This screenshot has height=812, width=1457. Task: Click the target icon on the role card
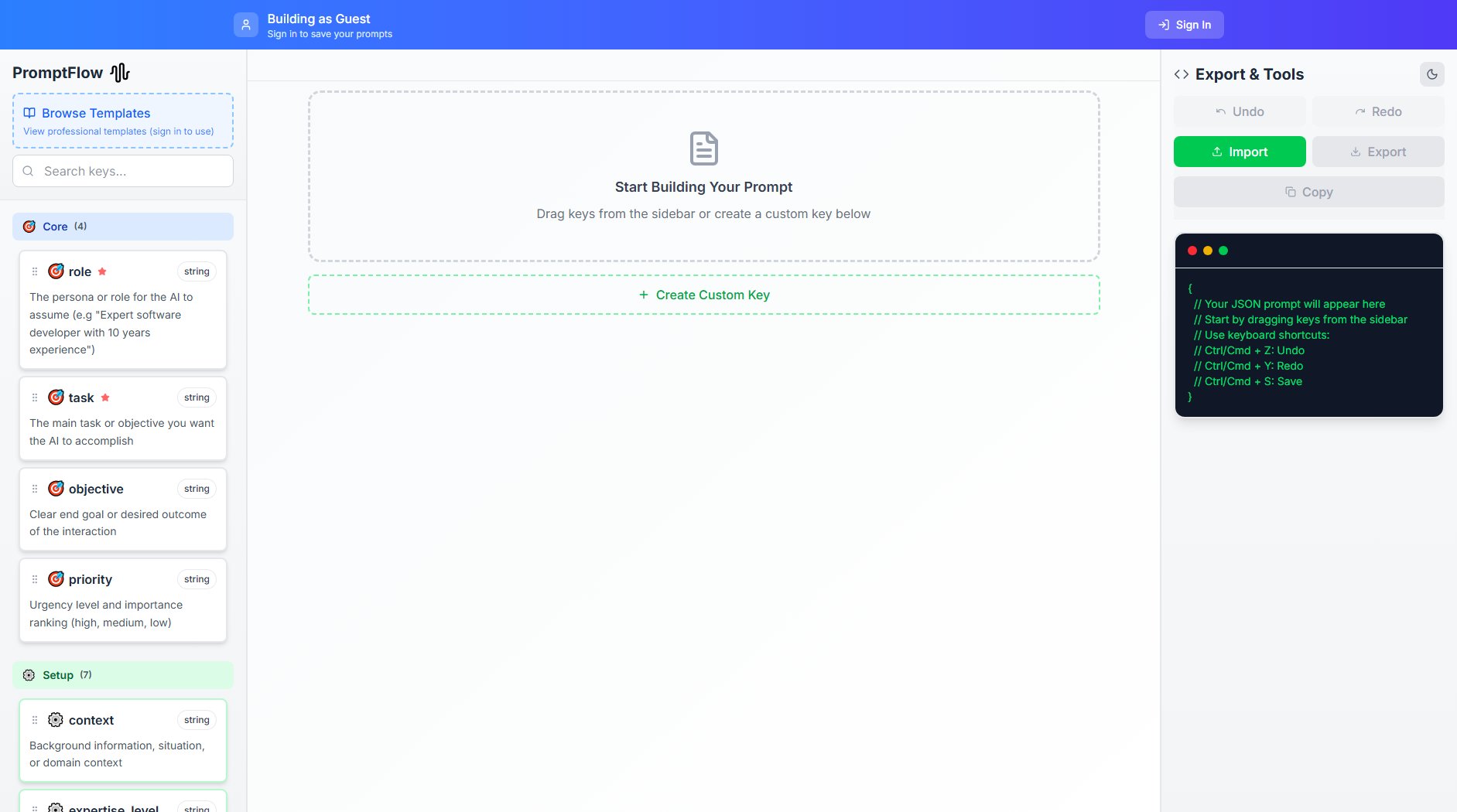pos(56,271)
